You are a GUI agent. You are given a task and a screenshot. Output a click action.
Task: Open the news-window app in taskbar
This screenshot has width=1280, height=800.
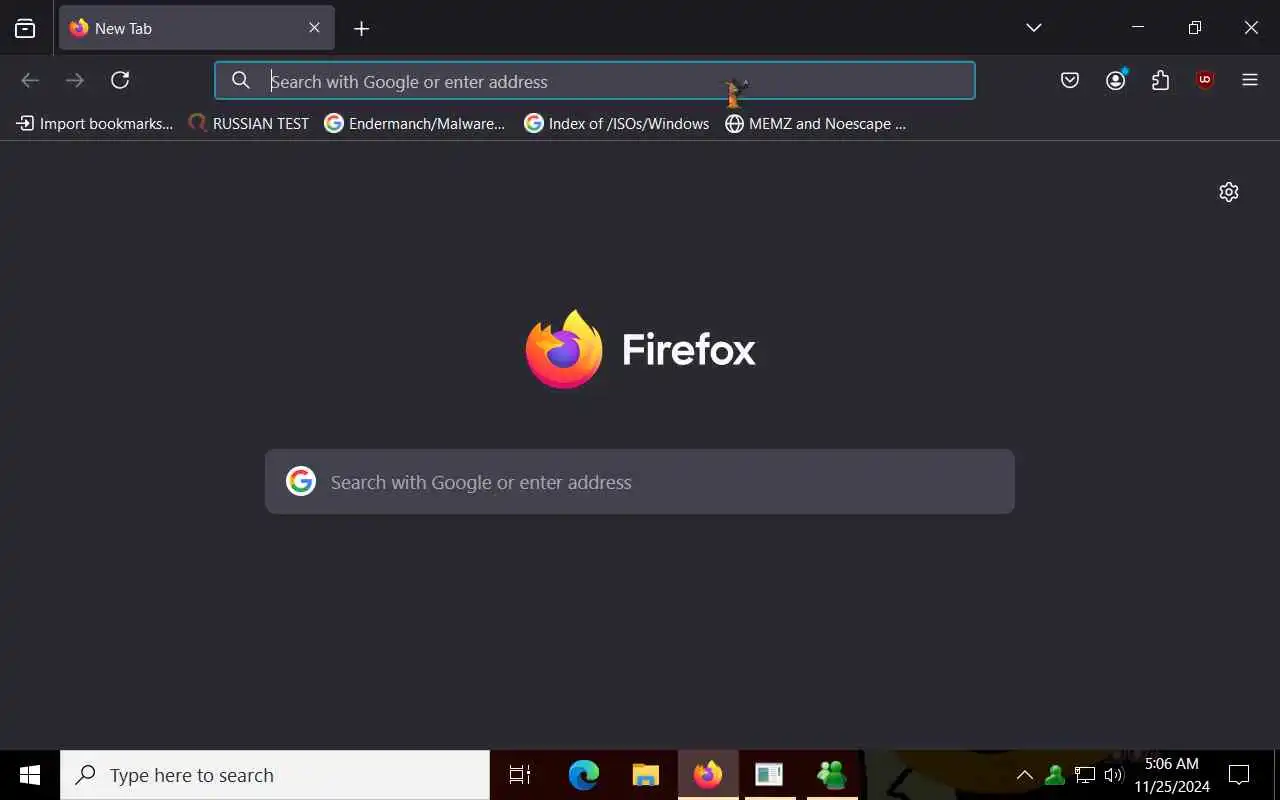pos(769,775)
